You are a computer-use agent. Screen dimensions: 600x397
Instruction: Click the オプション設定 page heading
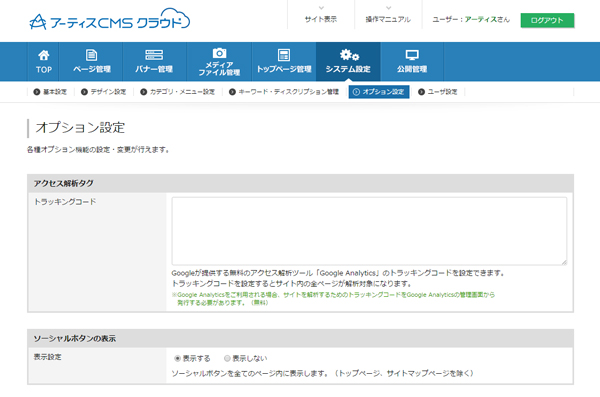[x=80, y=127]
